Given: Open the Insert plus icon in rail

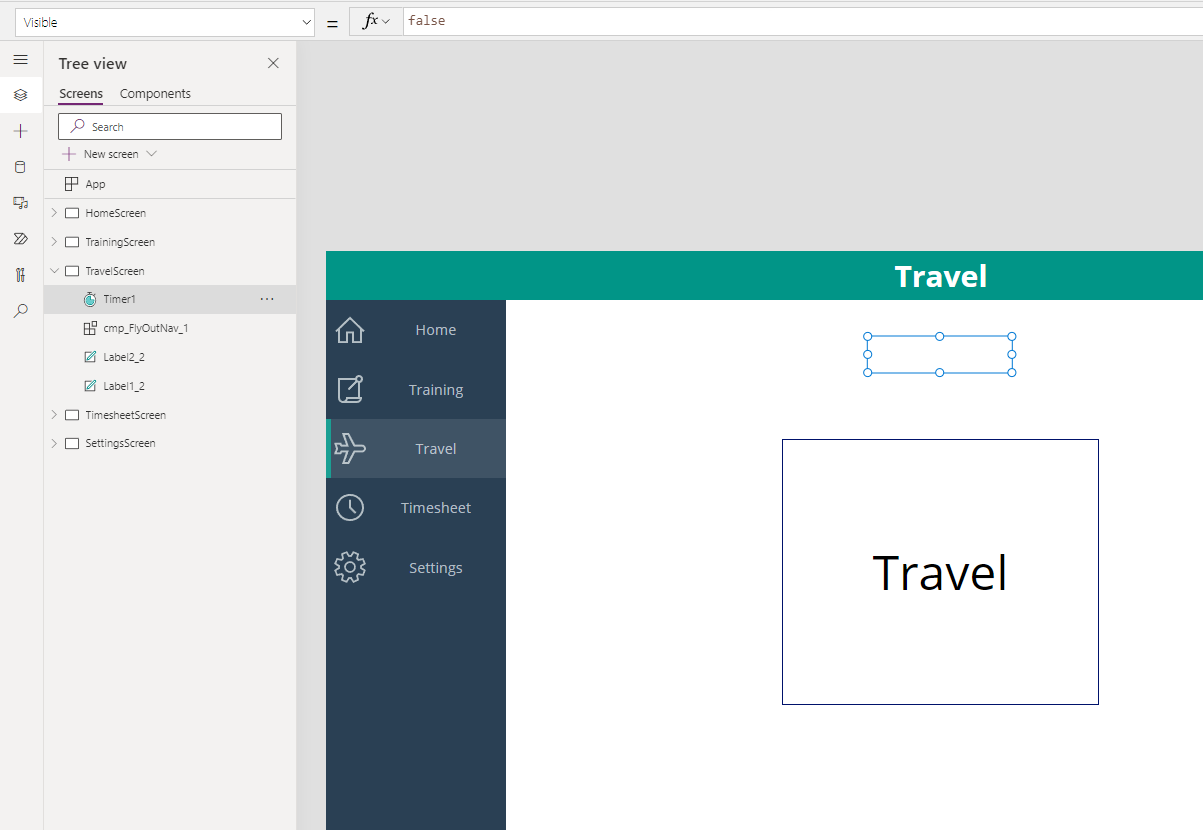Looking at the screenshot, I should click(20, 131).
